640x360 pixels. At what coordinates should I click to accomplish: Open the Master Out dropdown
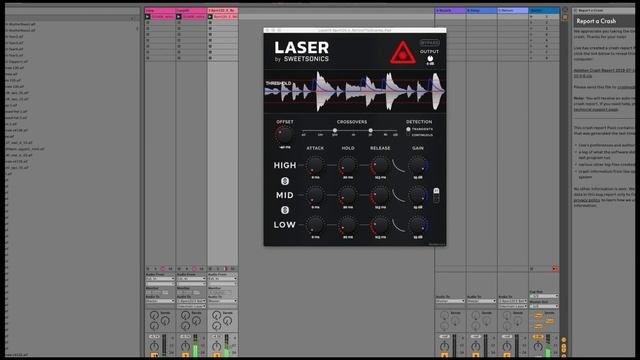click(x=544, y=306)
